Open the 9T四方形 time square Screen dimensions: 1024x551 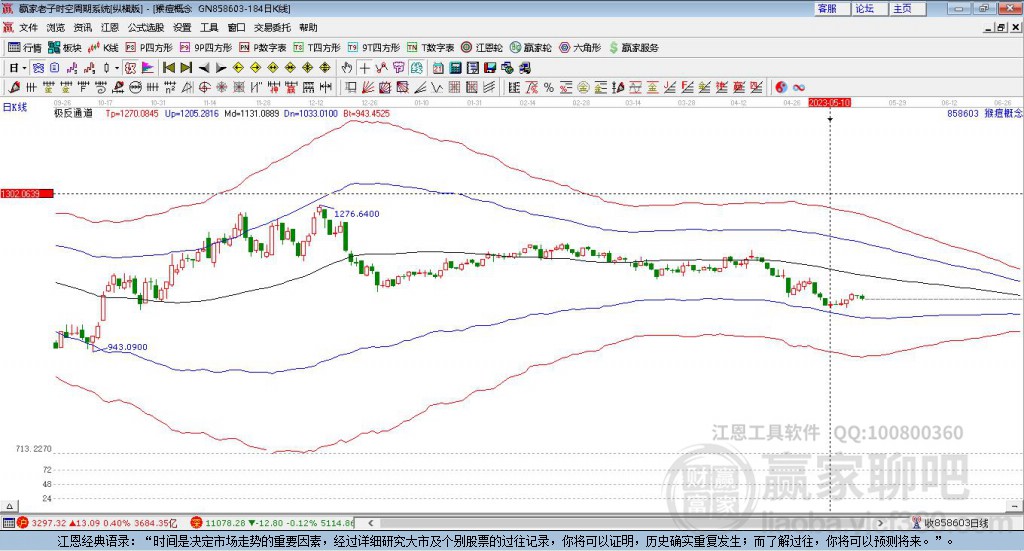374,48
